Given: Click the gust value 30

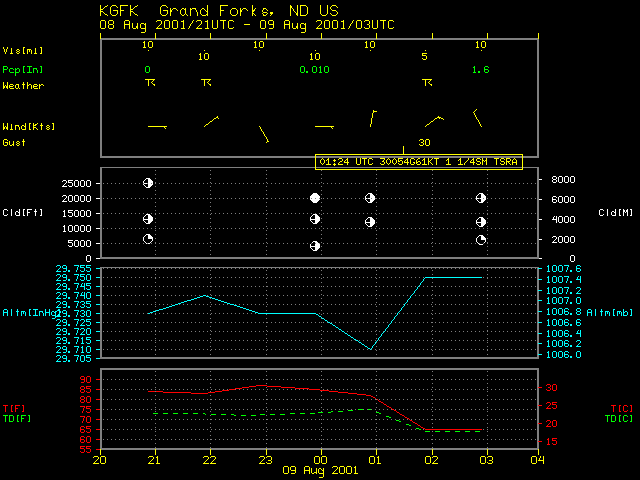Looking at the screenshot, I should (424, 142).
